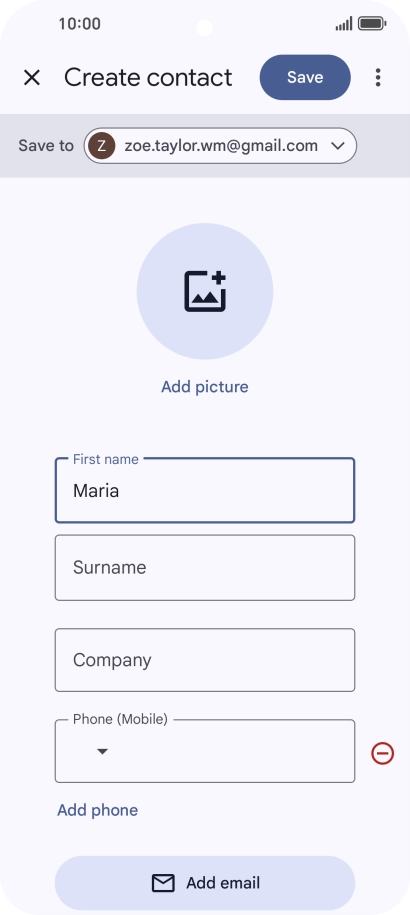The width and height of the screenshot is (410, 915).
Task: Click into the Company field
Action: click(205, 660)
